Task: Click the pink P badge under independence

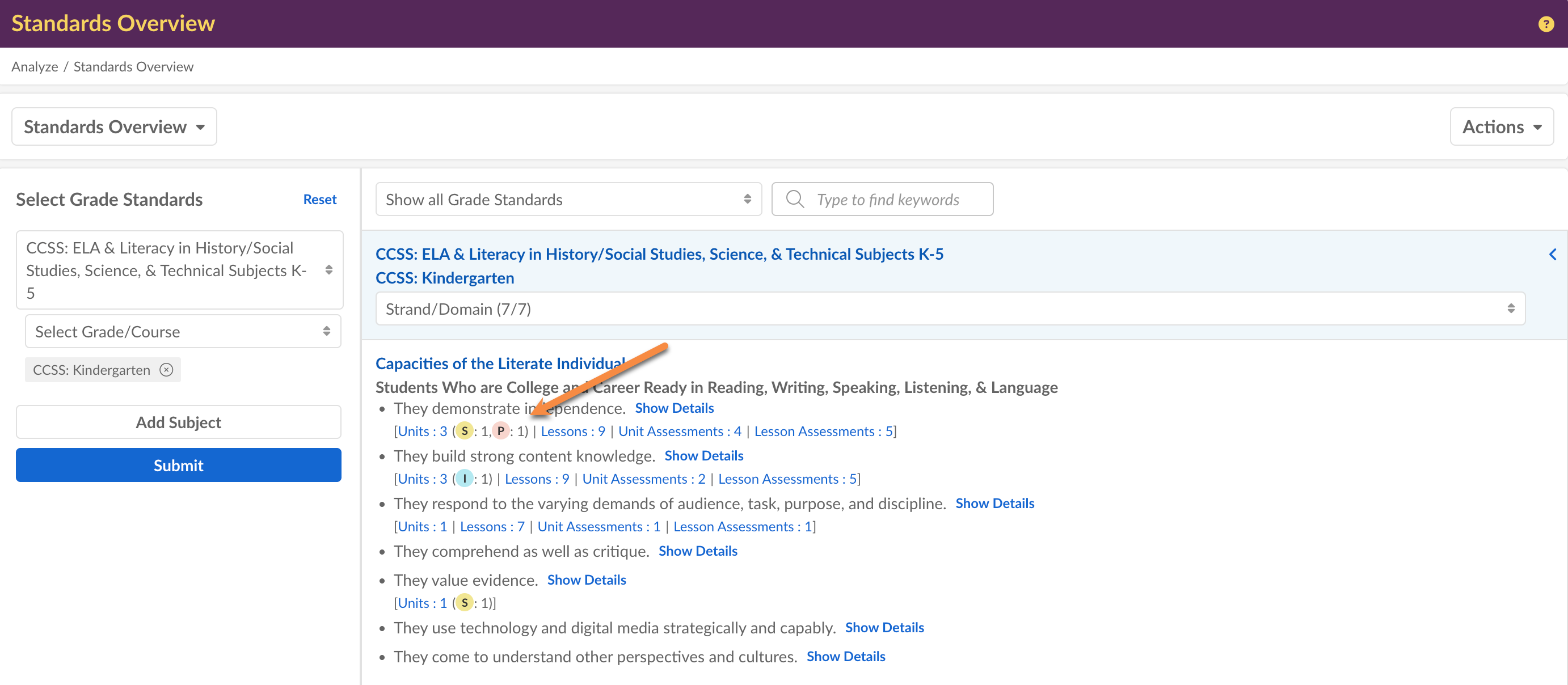Action: tap(500, 432)
